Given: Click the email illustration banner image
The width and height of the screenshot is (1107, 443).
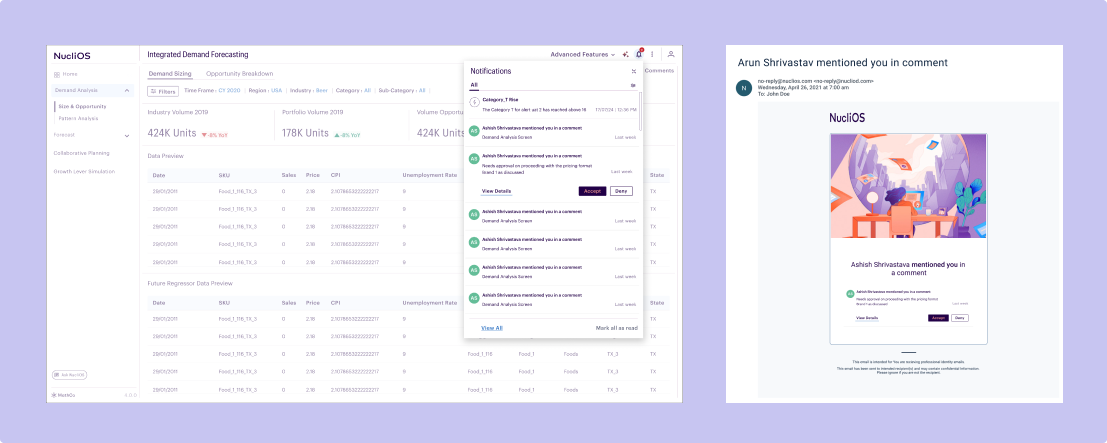Looking at the screenshot, I should [x=908, y=187].
